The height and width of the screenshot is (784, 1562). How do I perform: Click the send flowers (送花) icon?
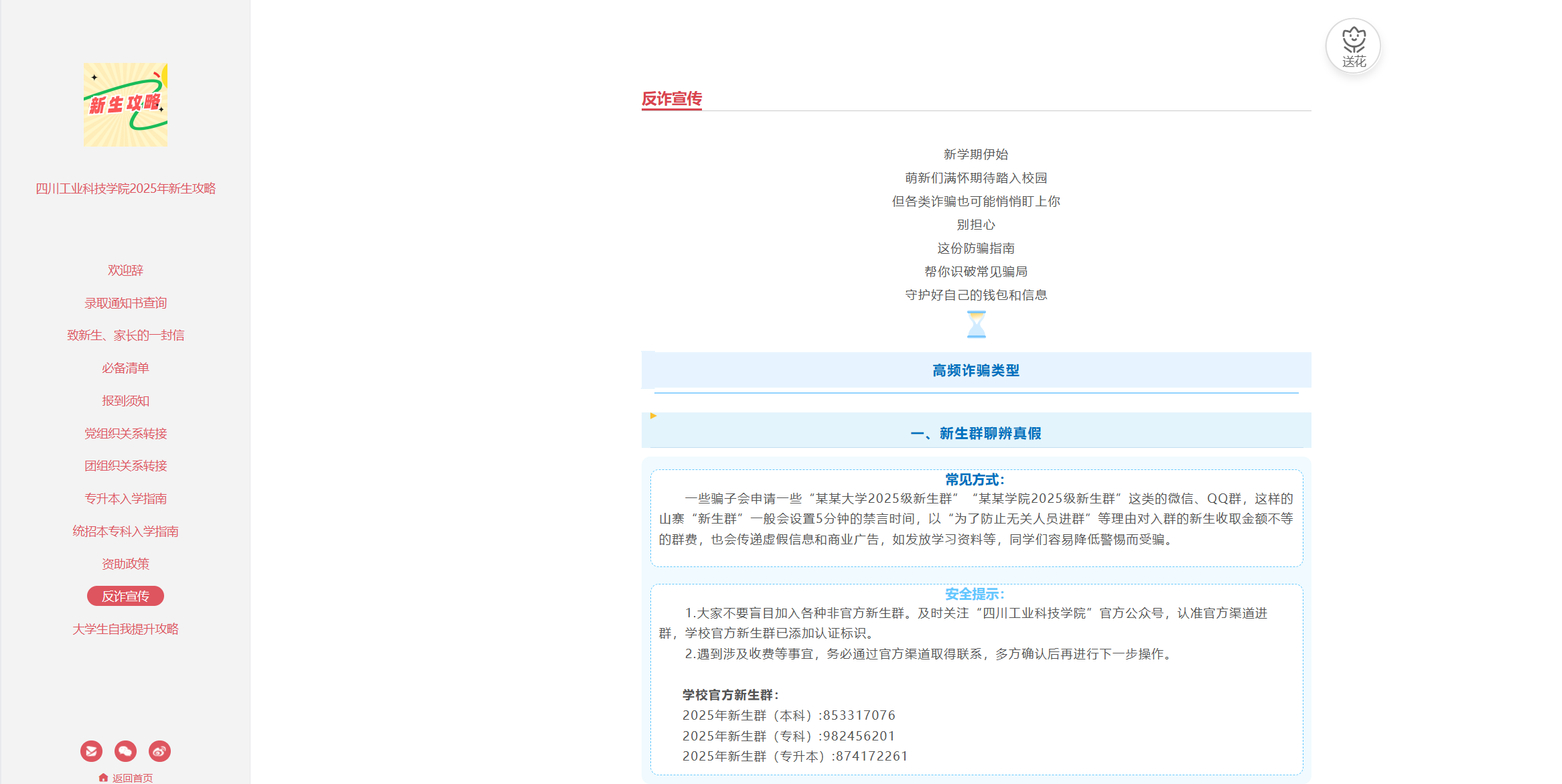pos(1353,46)
